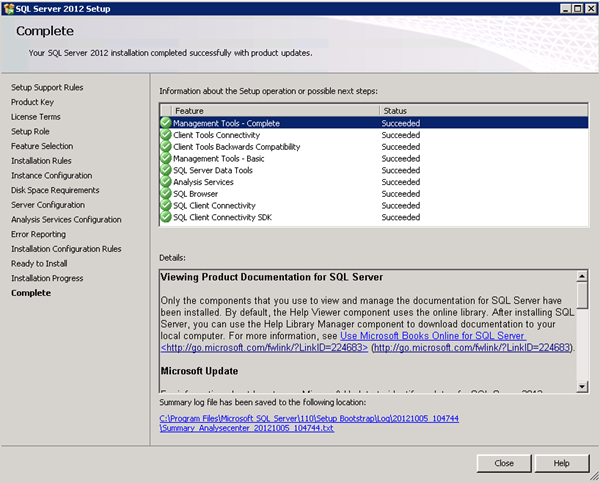This screenshot has height=483, width=600.
Task: Click success icon next to SQL Server Data Tools
Action: pos(166,170)
